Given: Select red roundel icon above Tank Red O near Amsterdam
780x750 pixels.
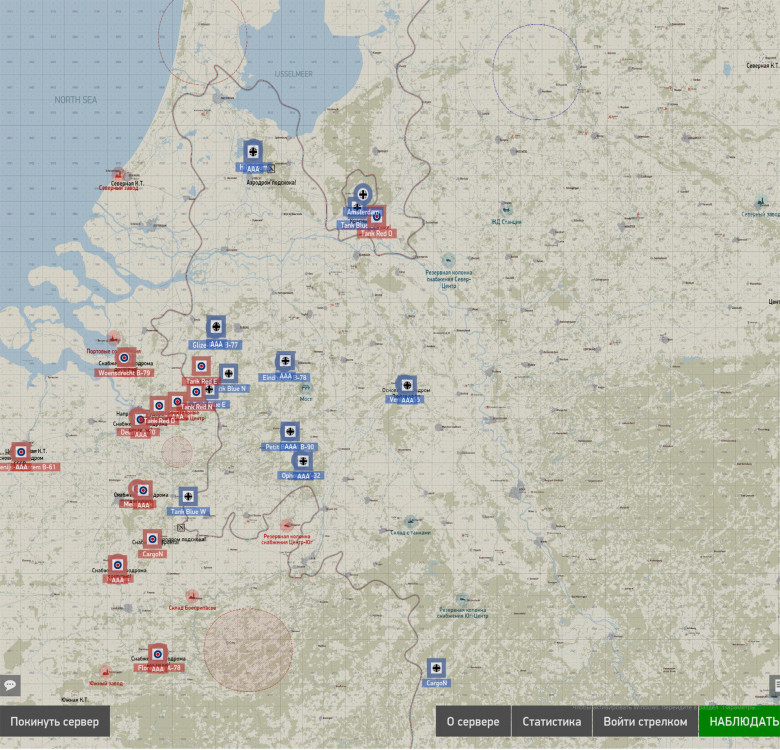Looking at the screenshot, I should (377, 216).
